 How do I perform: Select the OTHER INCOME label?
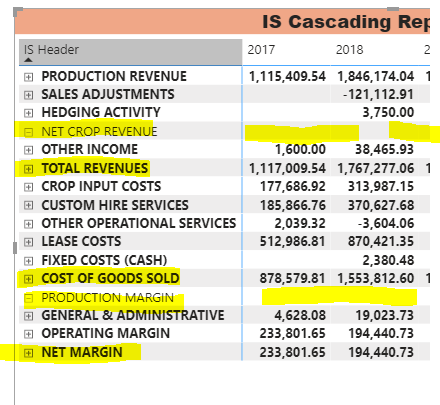pos(90,149)
